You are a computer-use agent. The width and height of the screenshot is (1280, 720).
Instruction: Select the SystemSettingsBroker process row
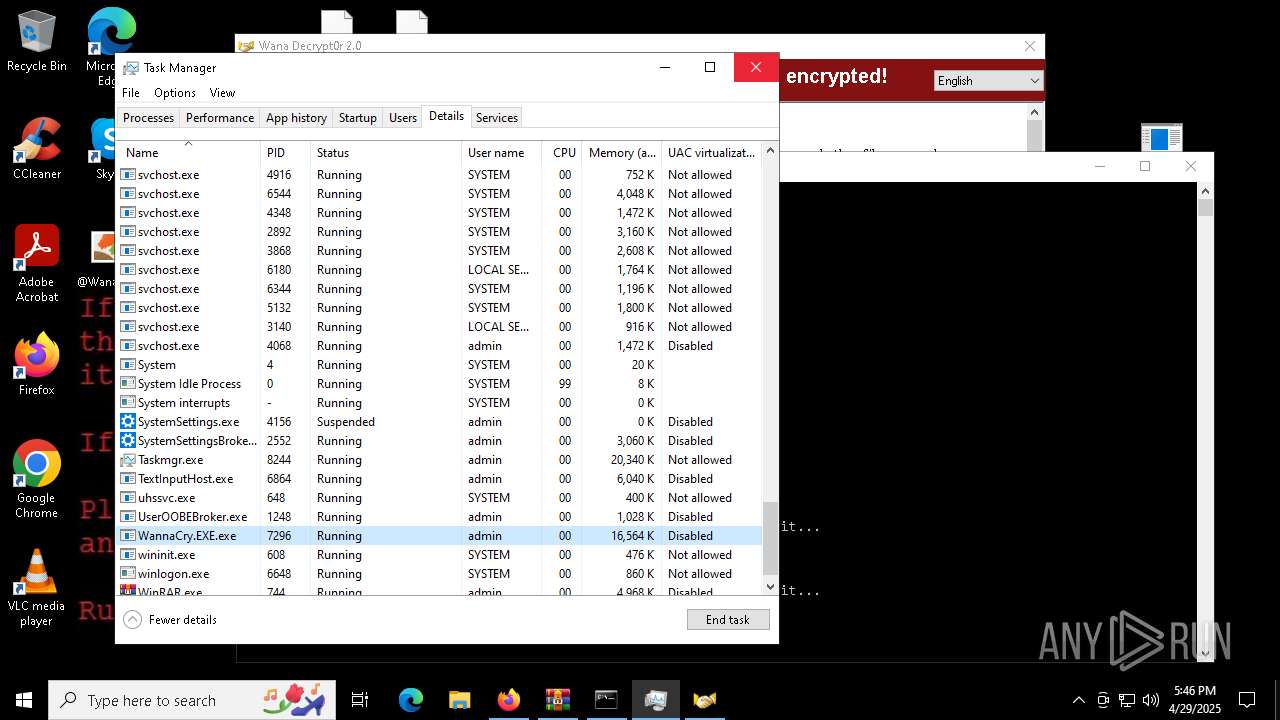(x=440, y=441)
